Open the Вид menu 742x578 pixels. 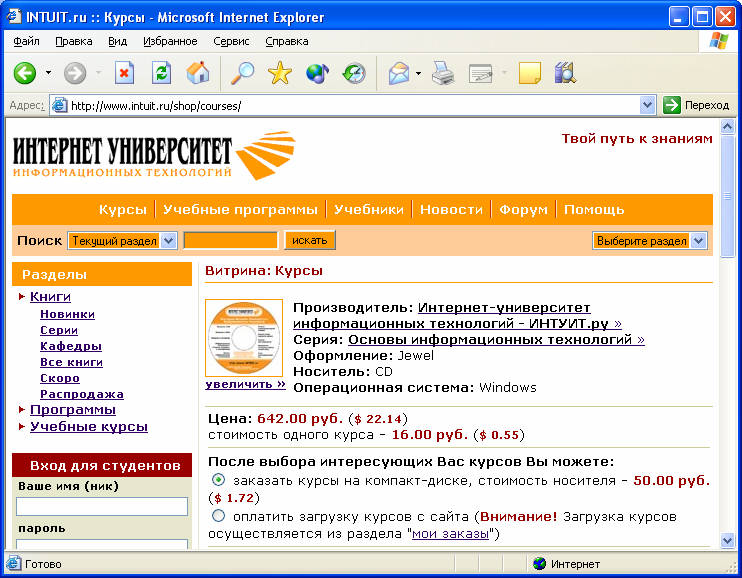(x=117, y=42)
